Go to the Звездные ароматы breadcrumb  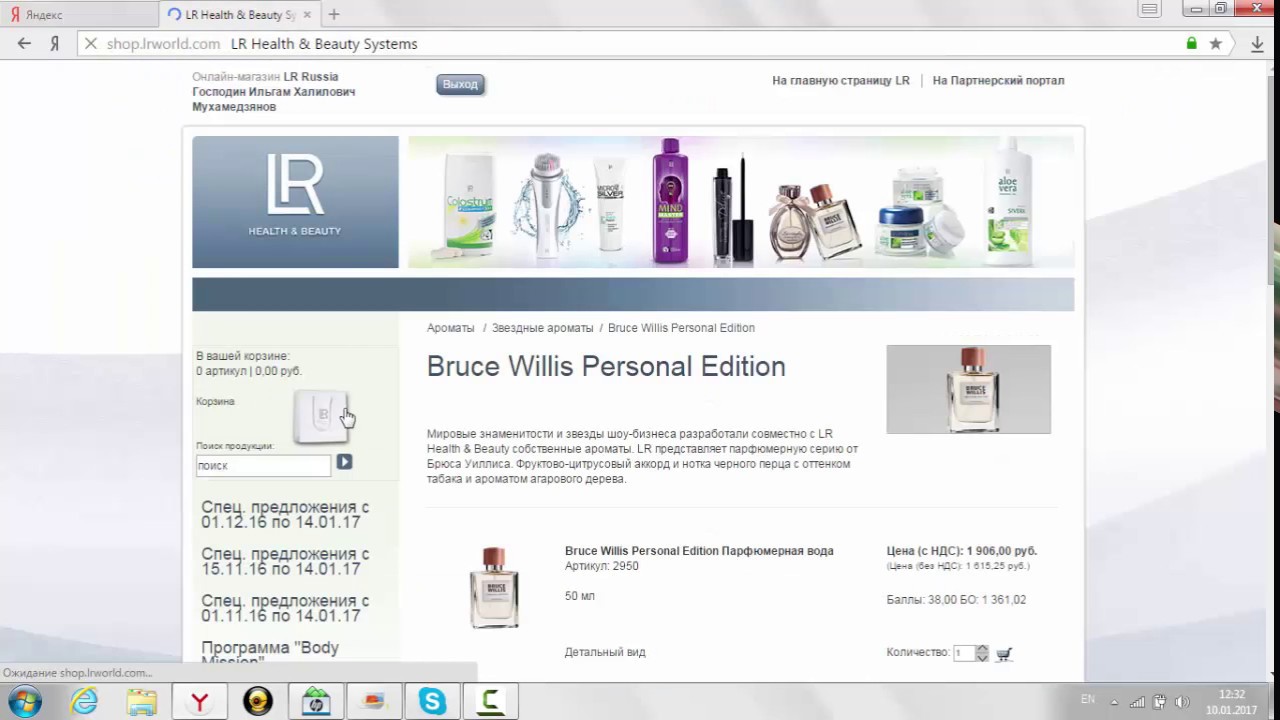click(x=542, y=328)
